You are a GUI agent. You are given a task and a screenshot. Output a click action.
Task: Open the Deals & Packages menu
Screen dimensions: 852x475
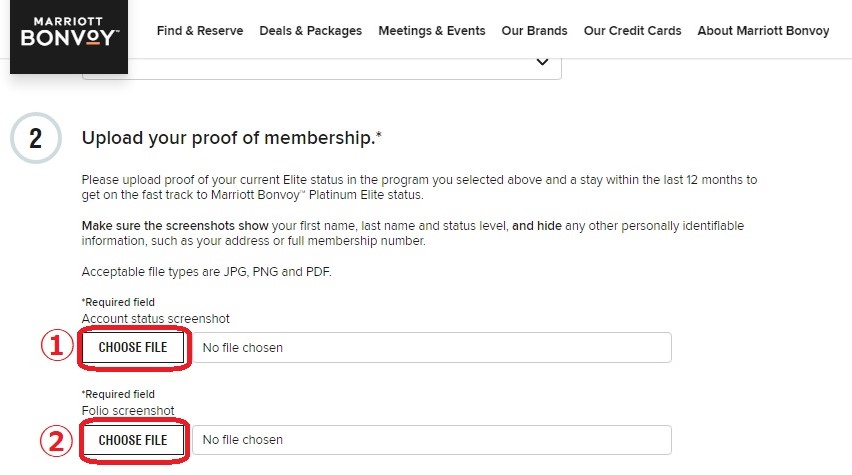click(310, 31)
